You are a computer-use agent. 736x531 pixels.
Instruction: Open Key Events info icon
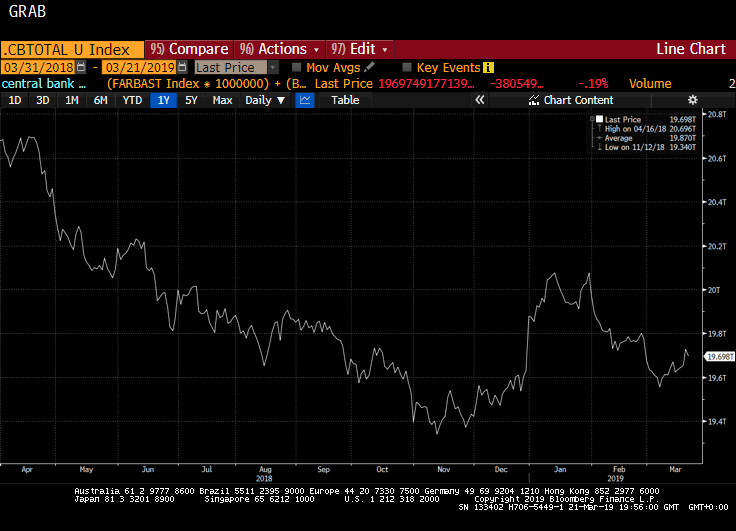click(489, 68)
